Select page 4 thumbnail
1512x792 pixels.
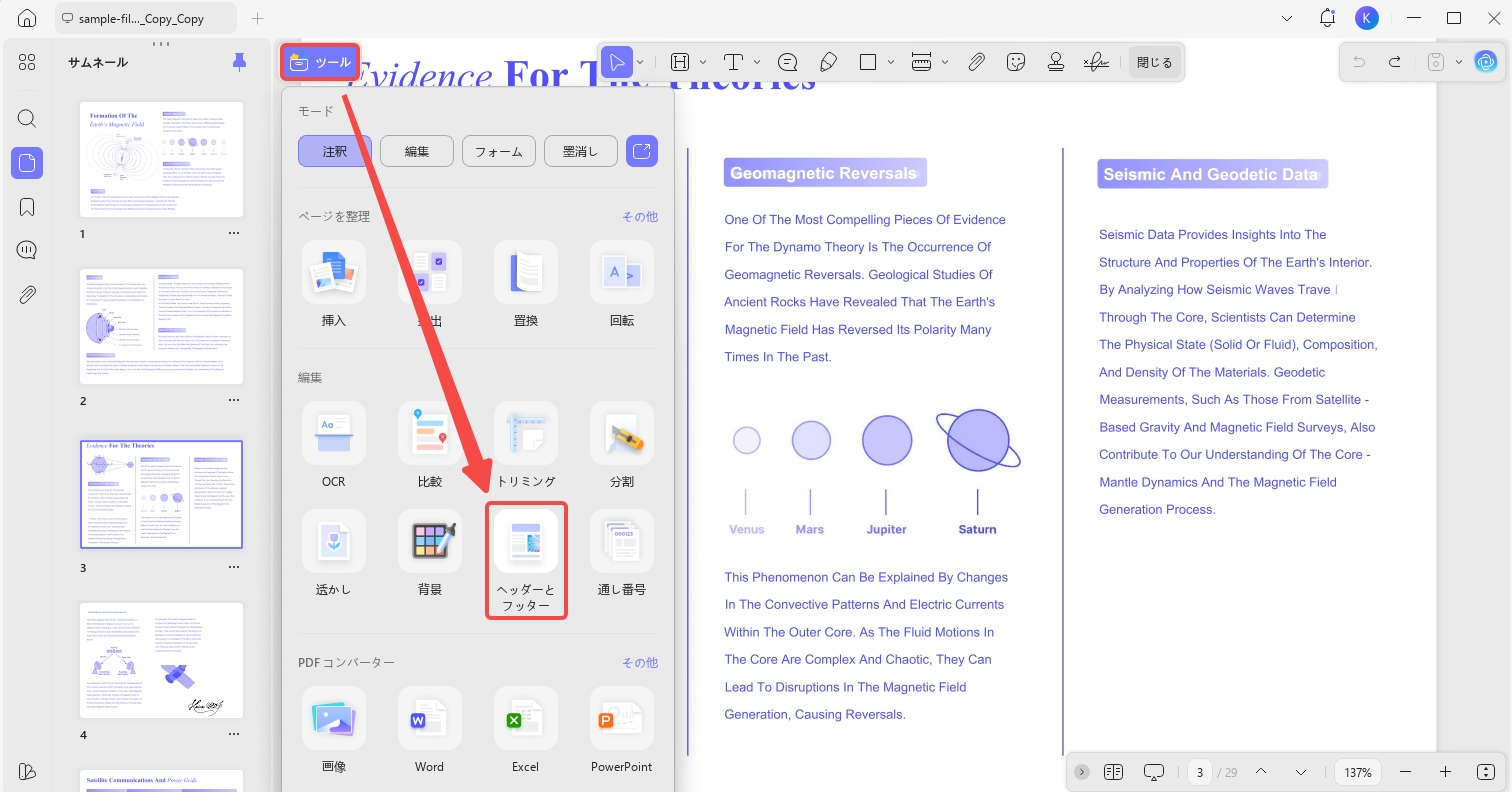[x=161, y=660]
